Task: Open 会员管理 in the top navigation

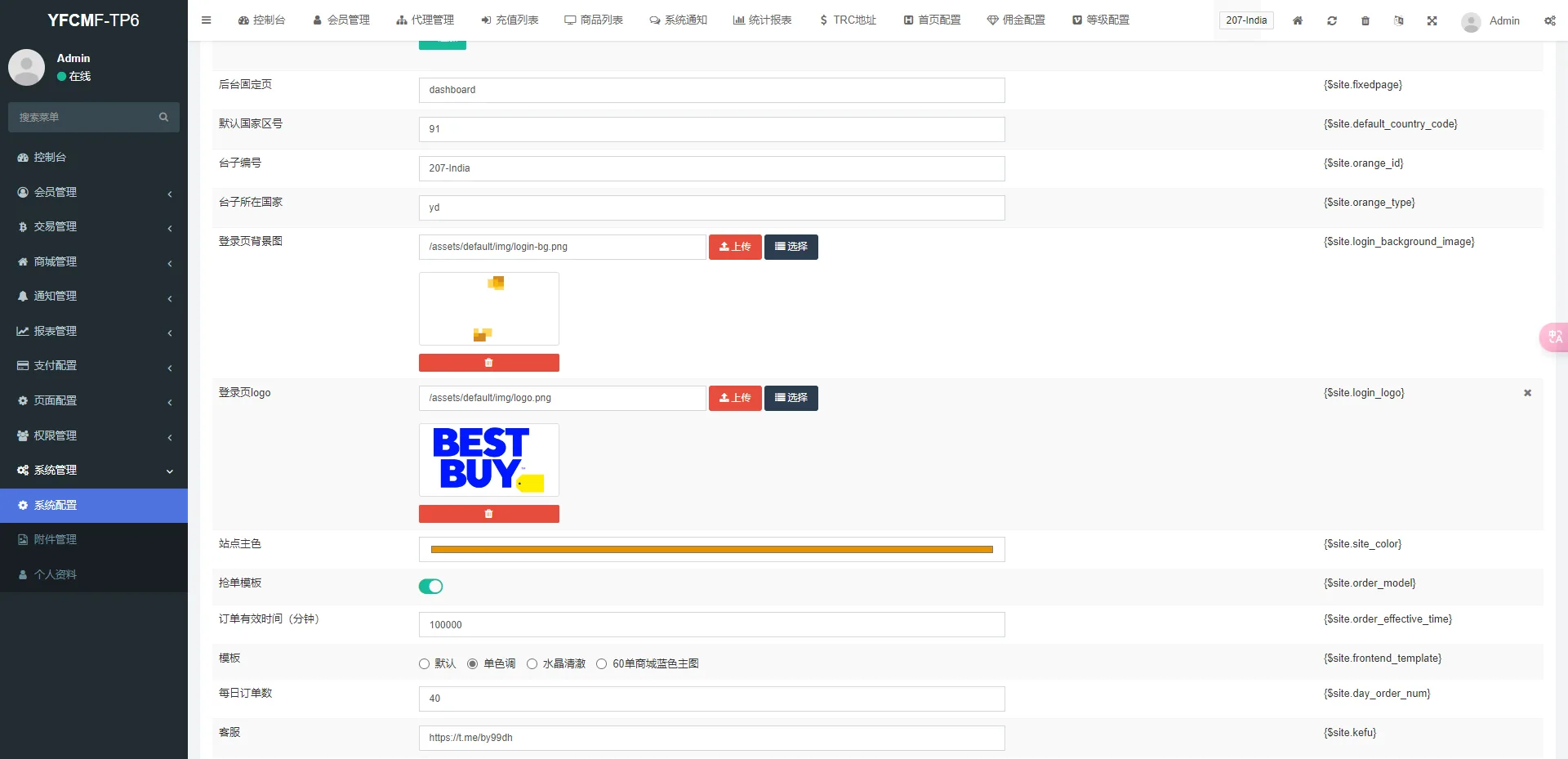Action: click(341, 20)
